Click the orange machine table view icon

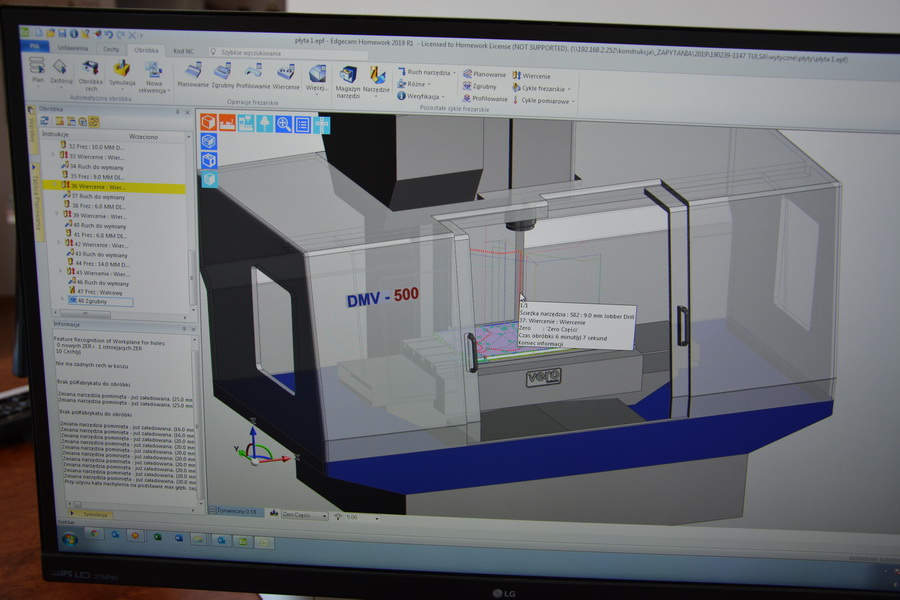[x=227, y=122]
